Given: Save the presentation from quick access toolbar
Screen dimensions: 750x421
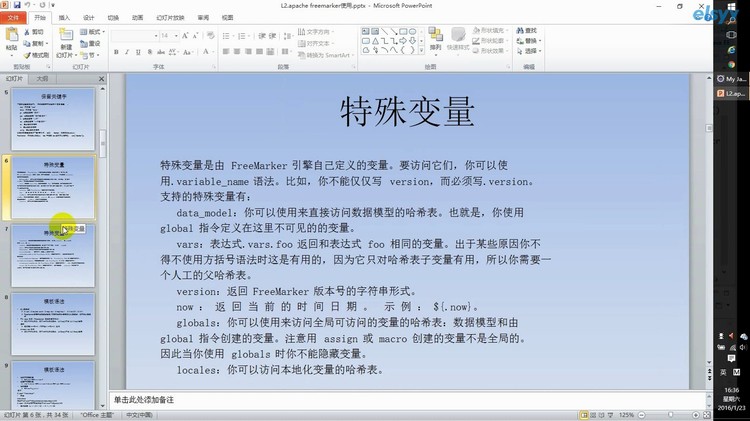Looking at the screenshot, I should [x=17, y=5].
